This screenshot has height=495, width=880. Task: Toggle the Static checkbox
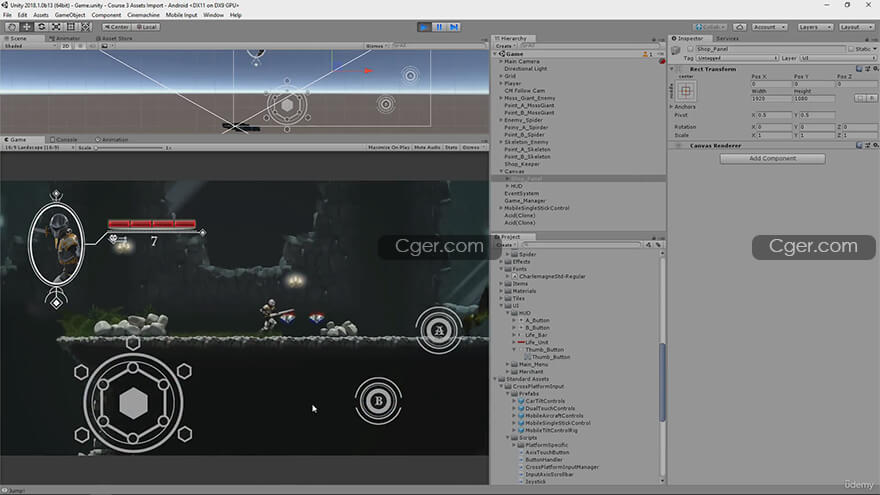[851, 49]
